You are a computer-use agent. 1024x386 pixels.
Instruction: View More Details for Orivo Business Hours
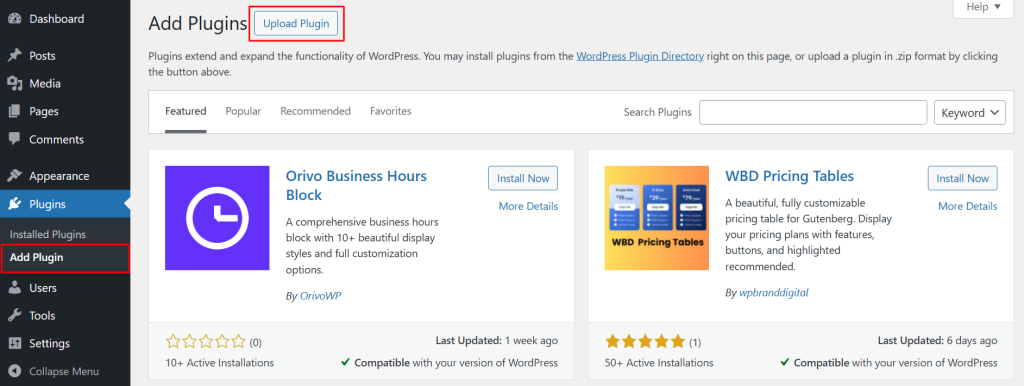[528, 206]
